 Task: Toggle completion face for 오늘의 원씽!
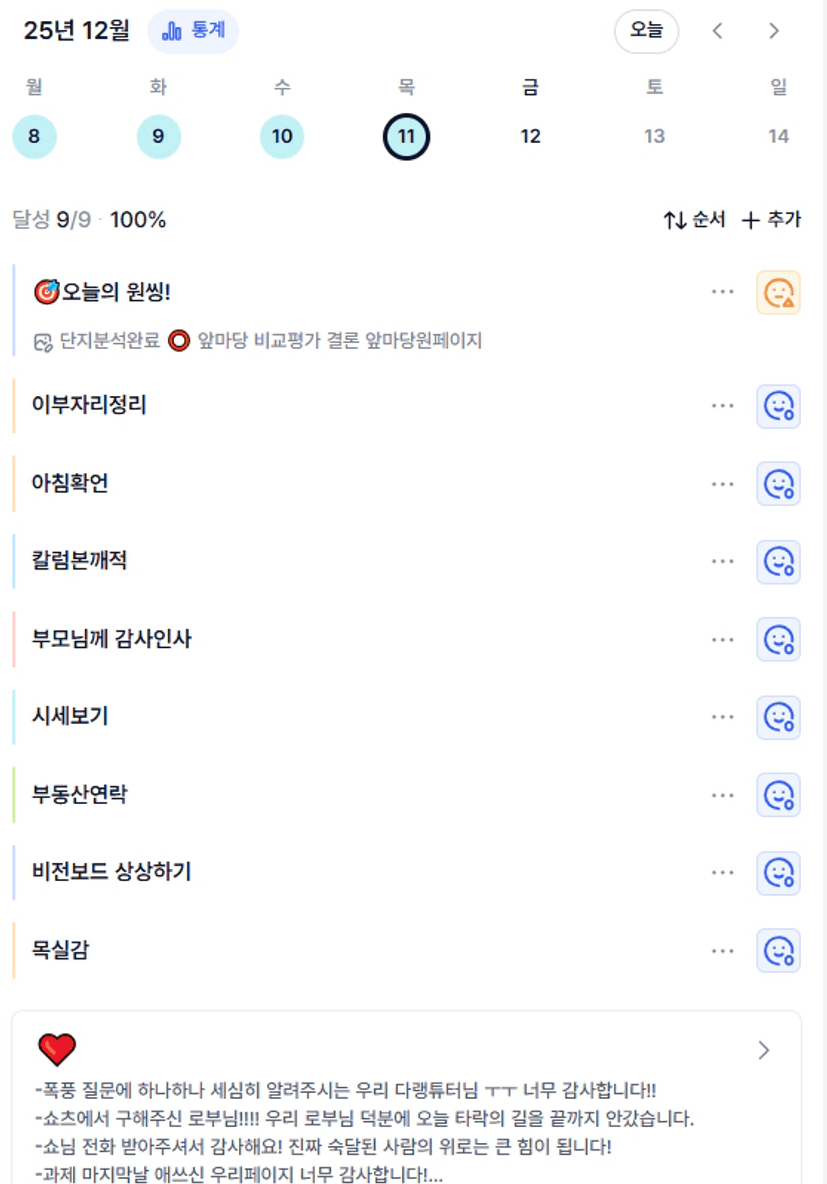778,293
